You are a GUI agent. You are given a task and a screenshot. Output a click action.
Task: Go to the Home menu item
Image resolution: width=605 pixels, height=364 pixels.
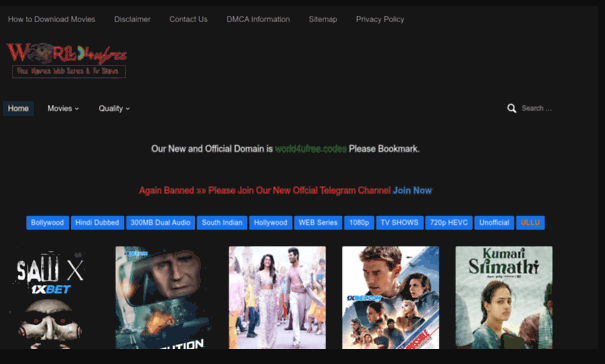click(x=18, y=108)
